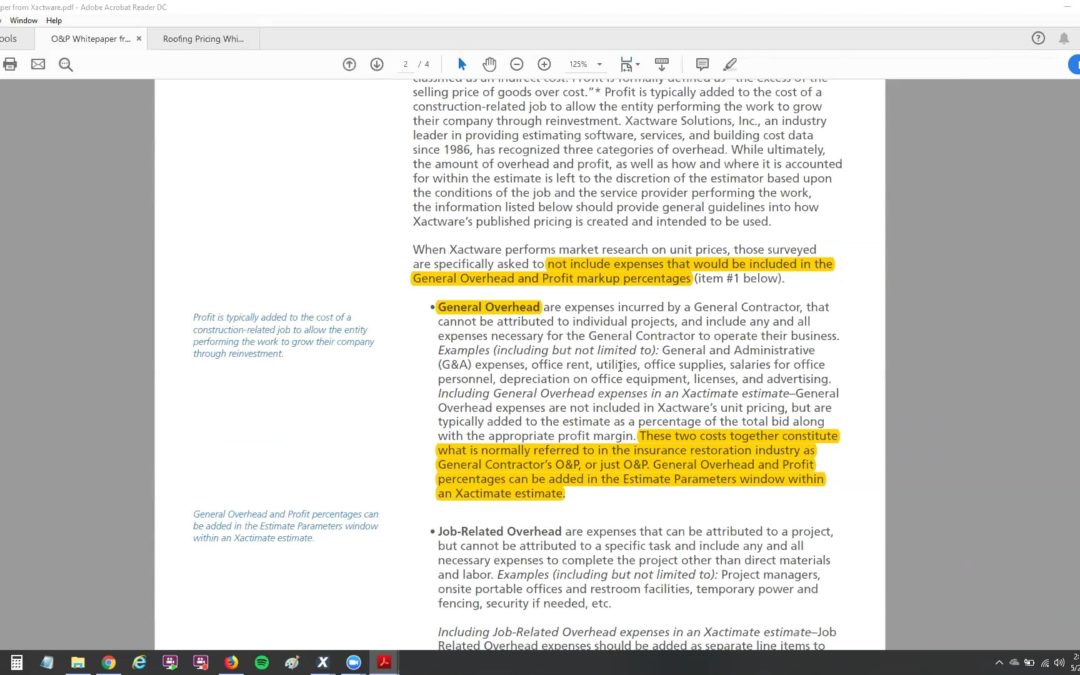The image size is (1080, 675).
Task: Click the sidebar note about Estimate Parameters window
Action: pyautogui.click(x=286, y=526)
